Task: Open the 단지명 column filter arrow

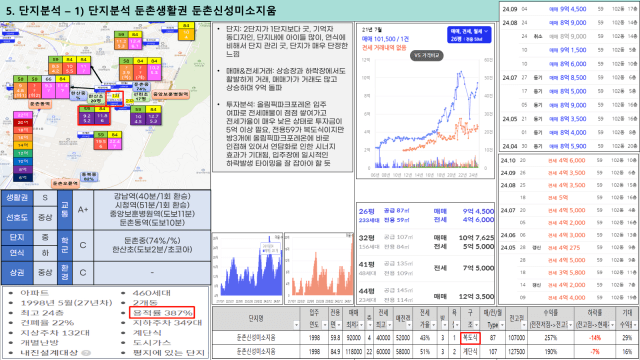Action: coord(296,325)
